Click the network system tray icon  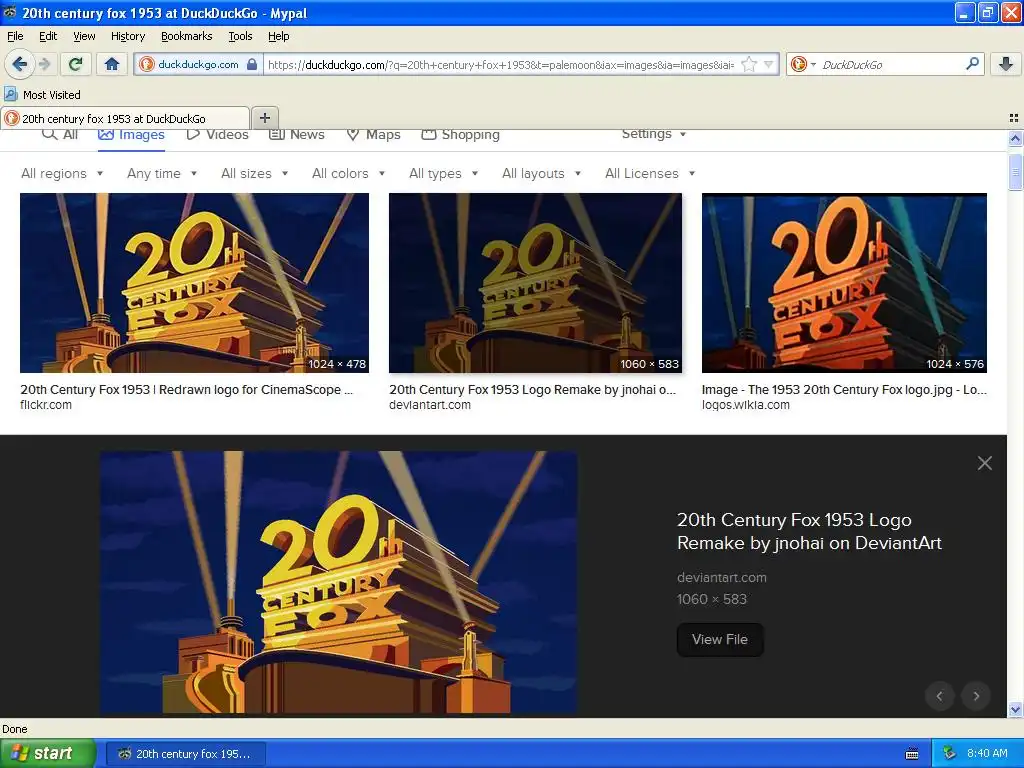point(950,754)
